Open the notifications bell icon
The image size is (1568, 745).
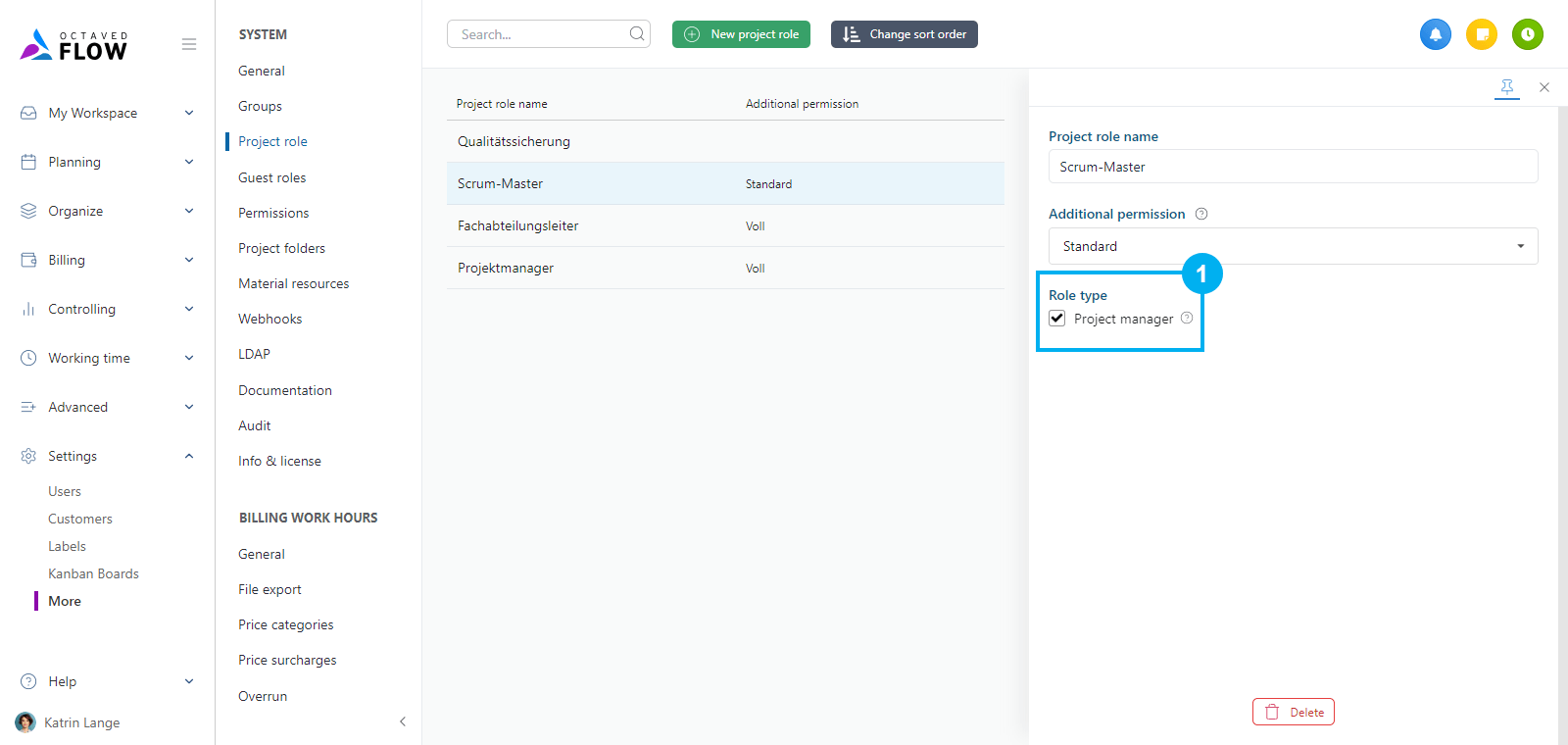(x=1436, y=34)
